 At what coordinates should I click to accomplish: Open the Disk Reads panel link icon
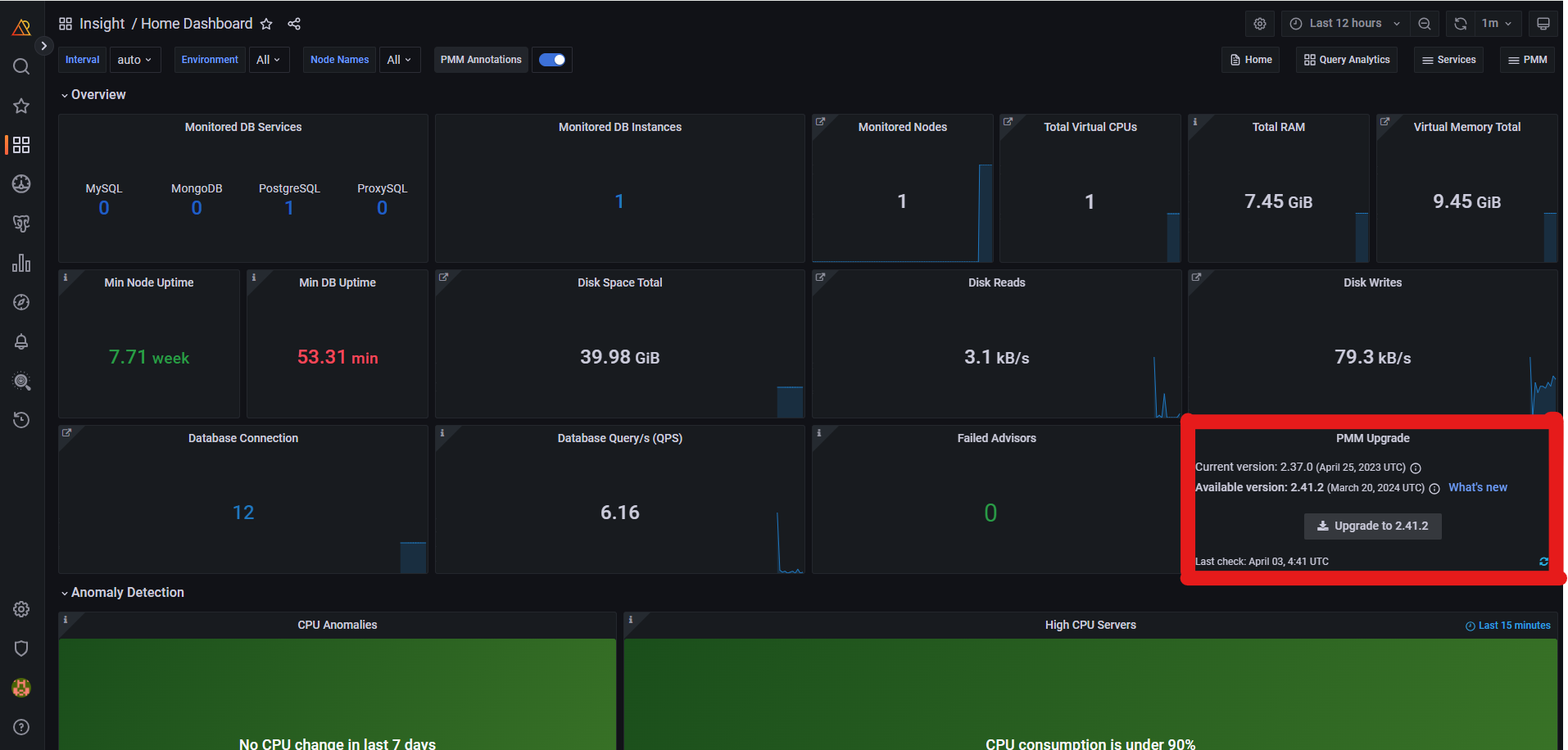tap(820, 278)
